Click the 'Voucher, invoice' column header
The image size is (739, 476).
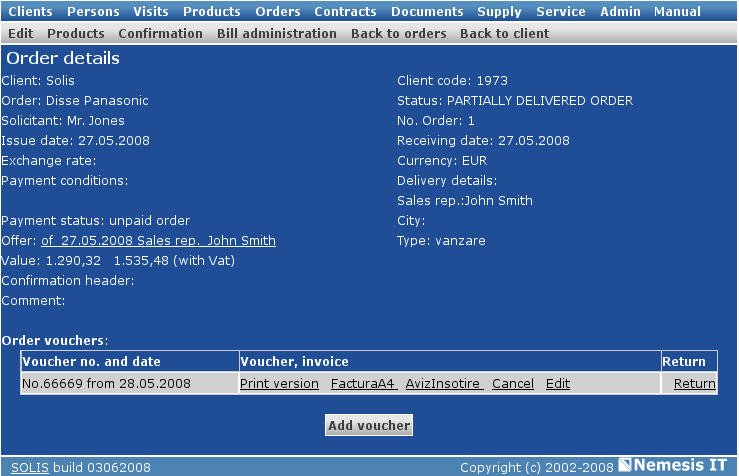[450, 361]
